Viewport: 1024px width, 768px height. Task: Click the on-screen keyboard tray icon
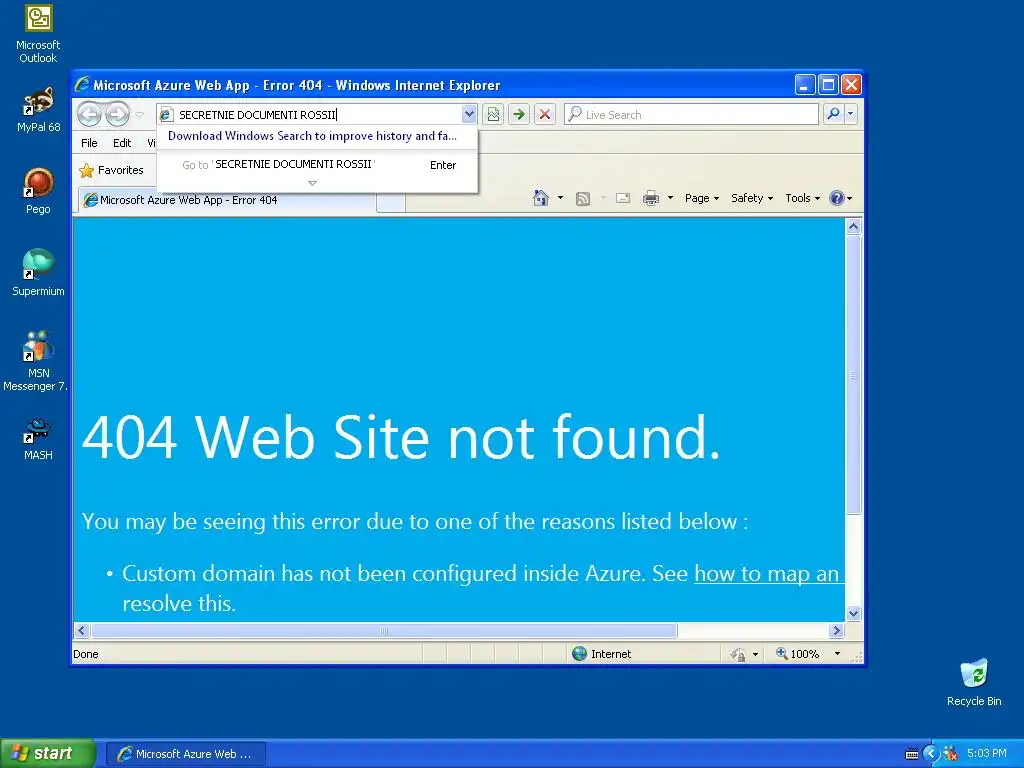(x=912, y=754)
